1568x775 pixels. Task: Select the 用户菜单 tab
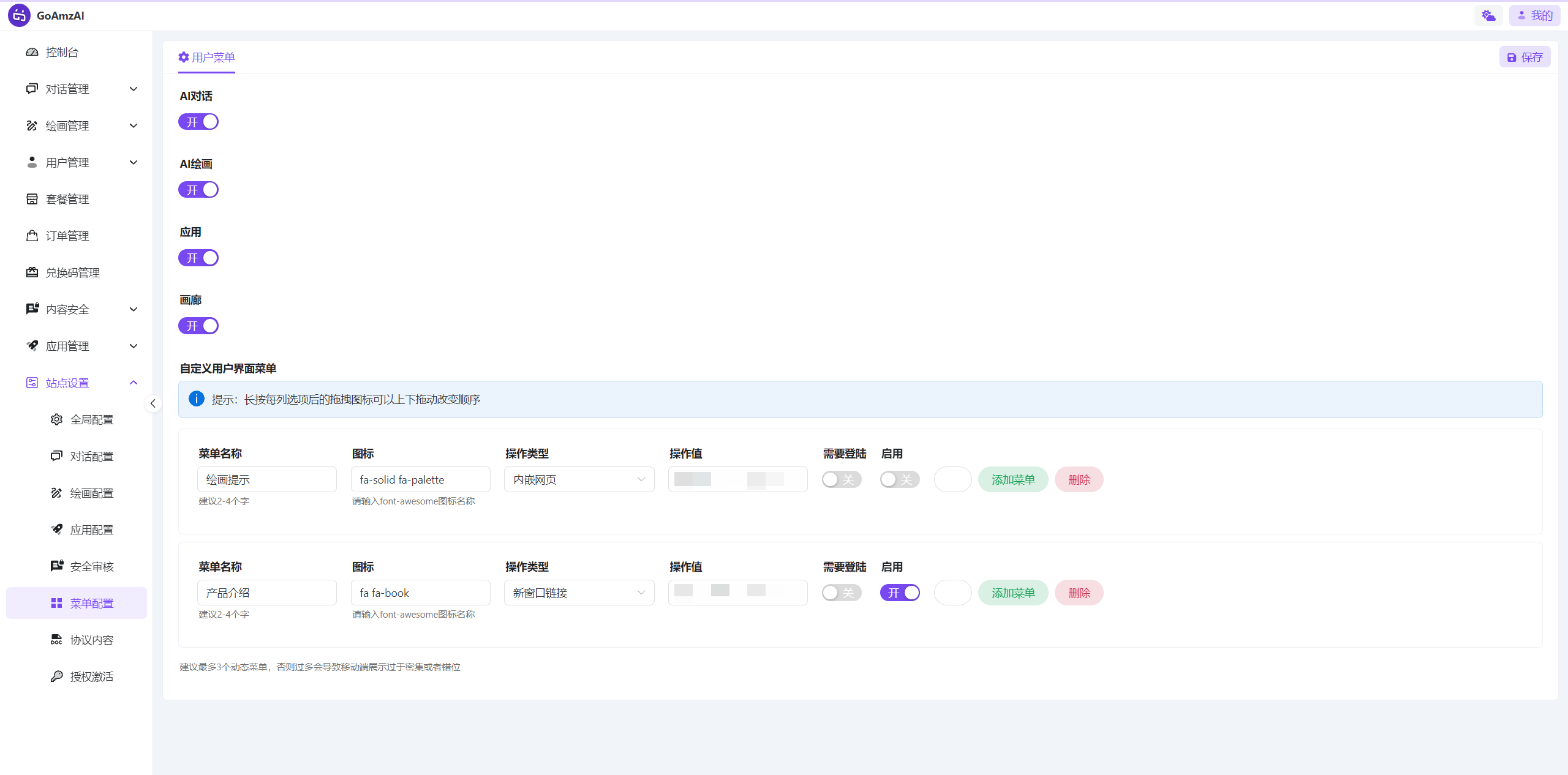206,57
